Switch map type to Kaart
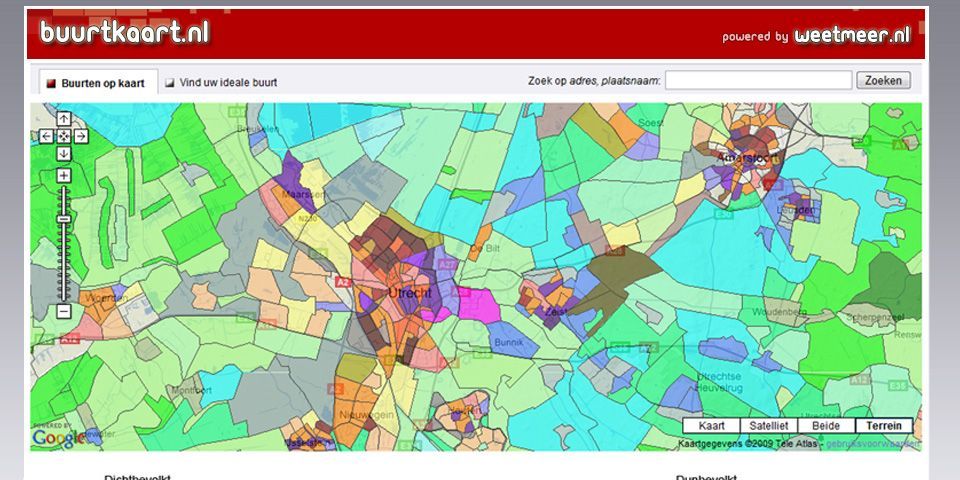Image resolution: width=960 pixels, height=480 pixels. [x=711, y=426]
